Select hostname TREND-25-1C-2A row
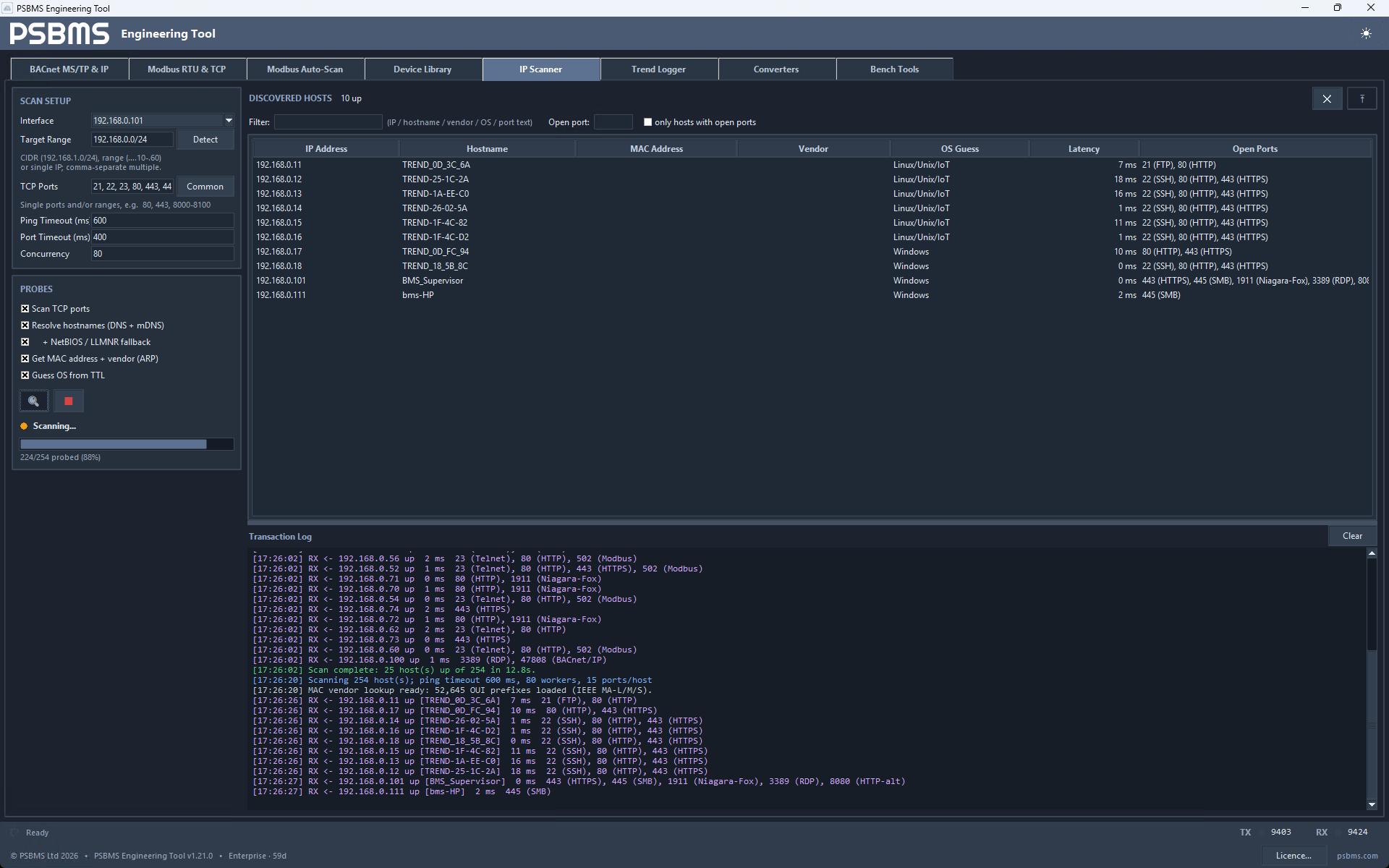1389x868 pixels. (812, 179)
